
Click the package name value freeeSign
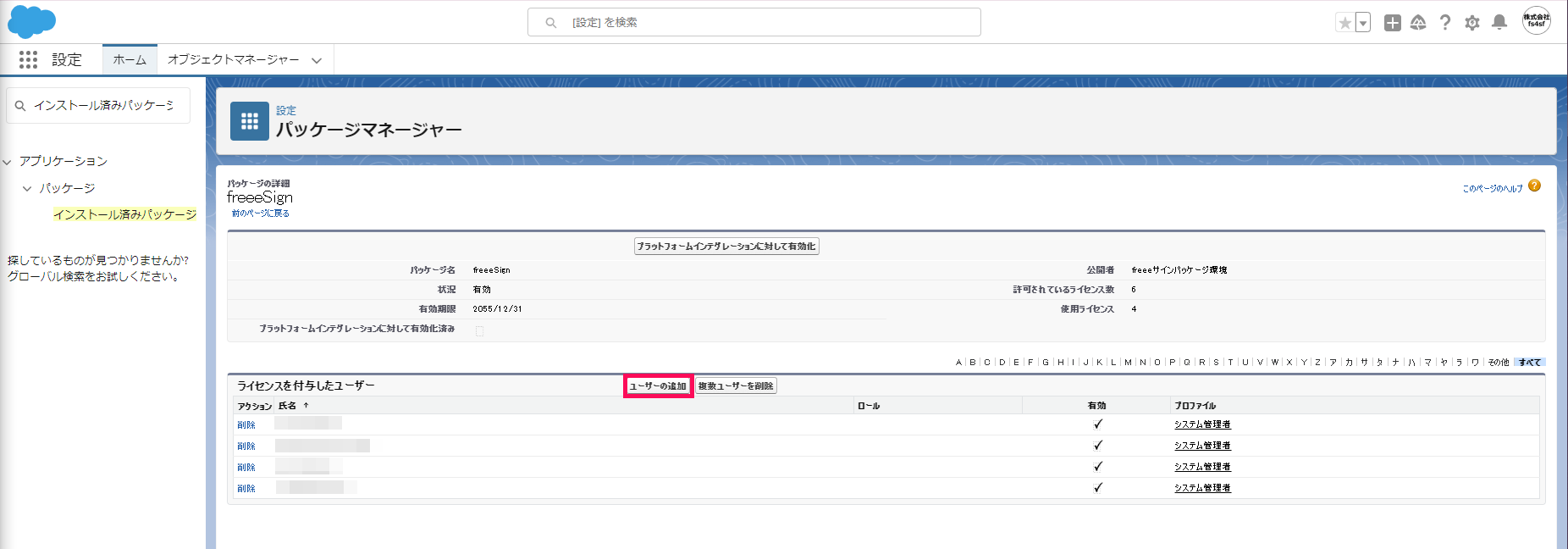click(x=491, y=270)
